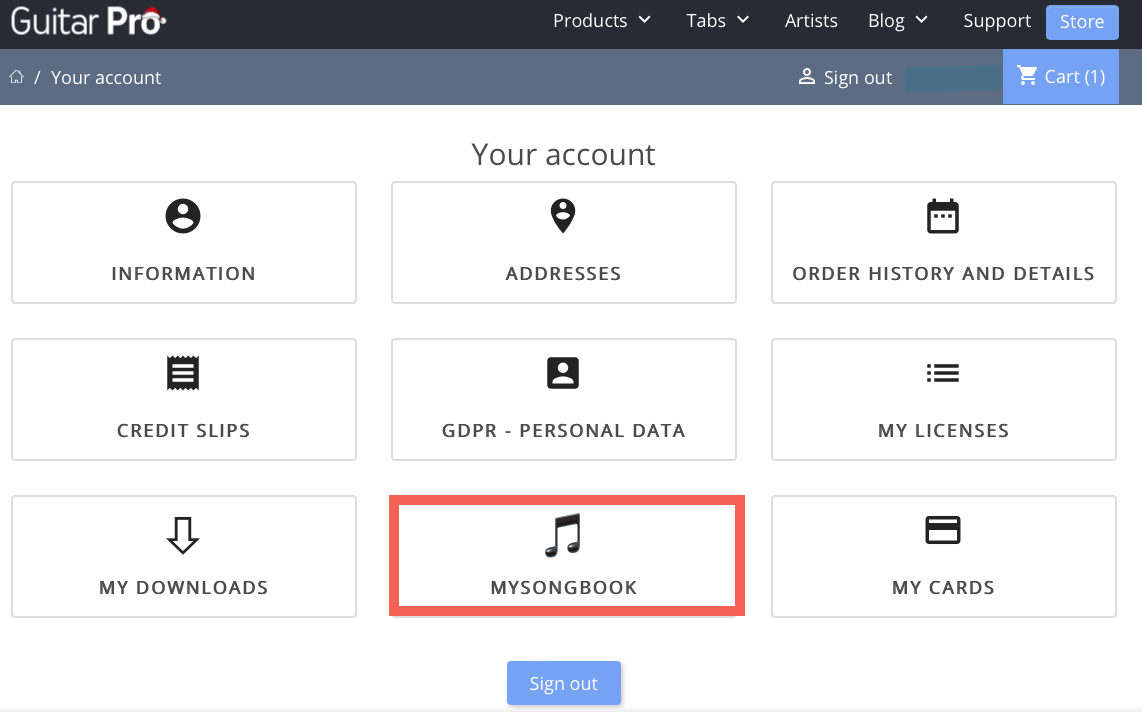Open the MYSONGBOOK label

(564, 588)
